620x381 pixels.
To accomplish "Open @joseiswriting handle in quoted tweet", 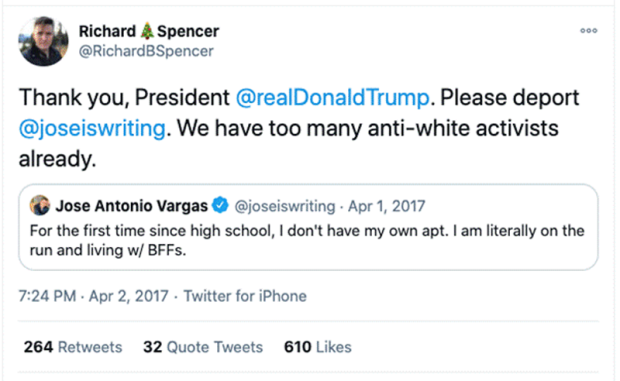I will (x=285, y=206).
